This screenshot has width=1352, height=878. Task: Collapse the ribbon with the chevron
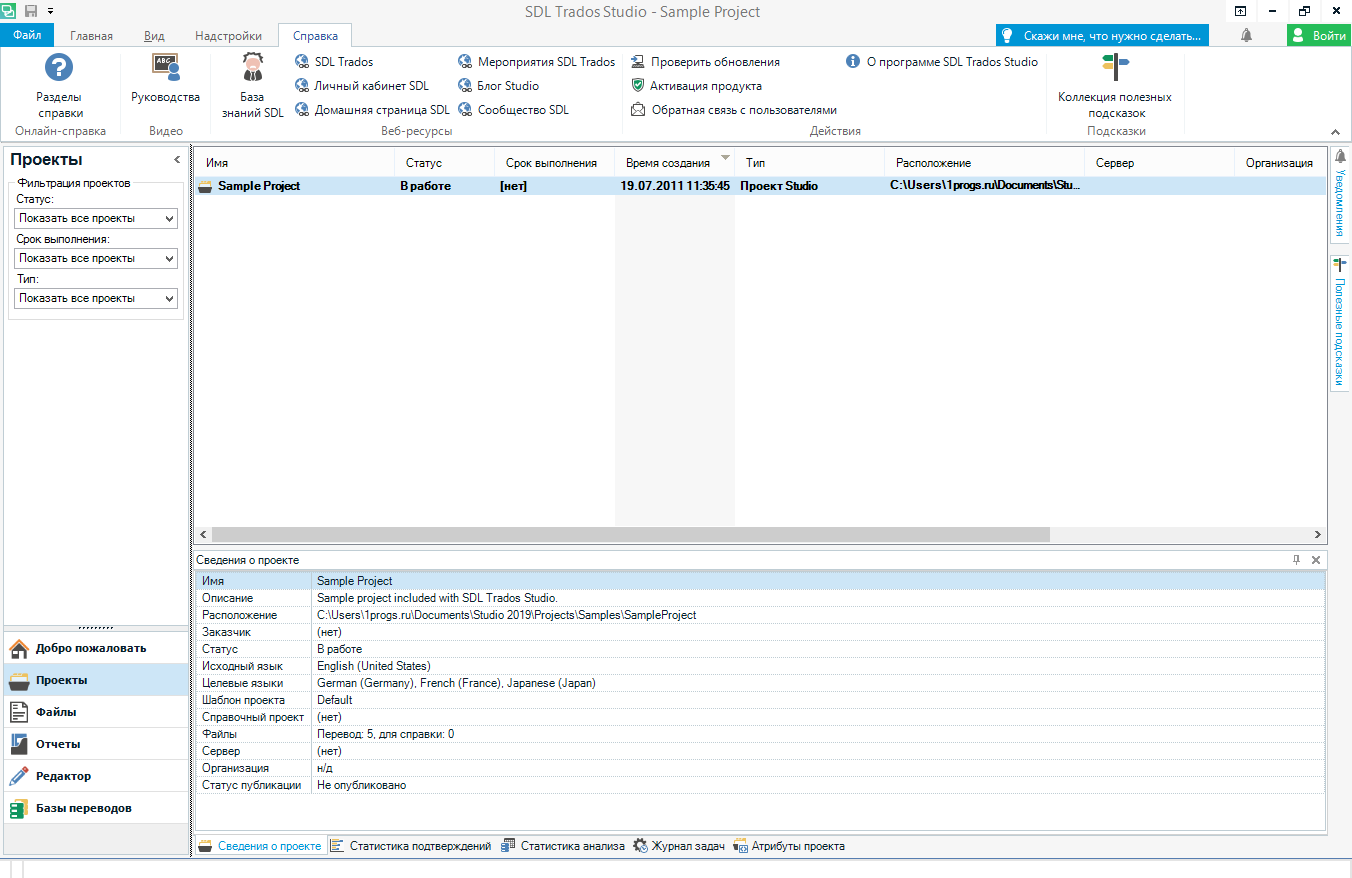(1335, 132)
